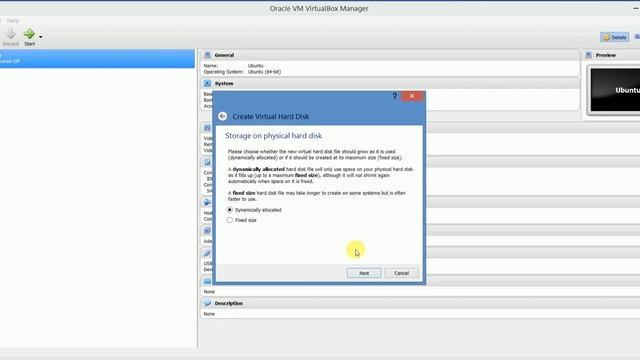640x360 pixels.
Task: Click the Description section icon
Action: coord(207,303)
